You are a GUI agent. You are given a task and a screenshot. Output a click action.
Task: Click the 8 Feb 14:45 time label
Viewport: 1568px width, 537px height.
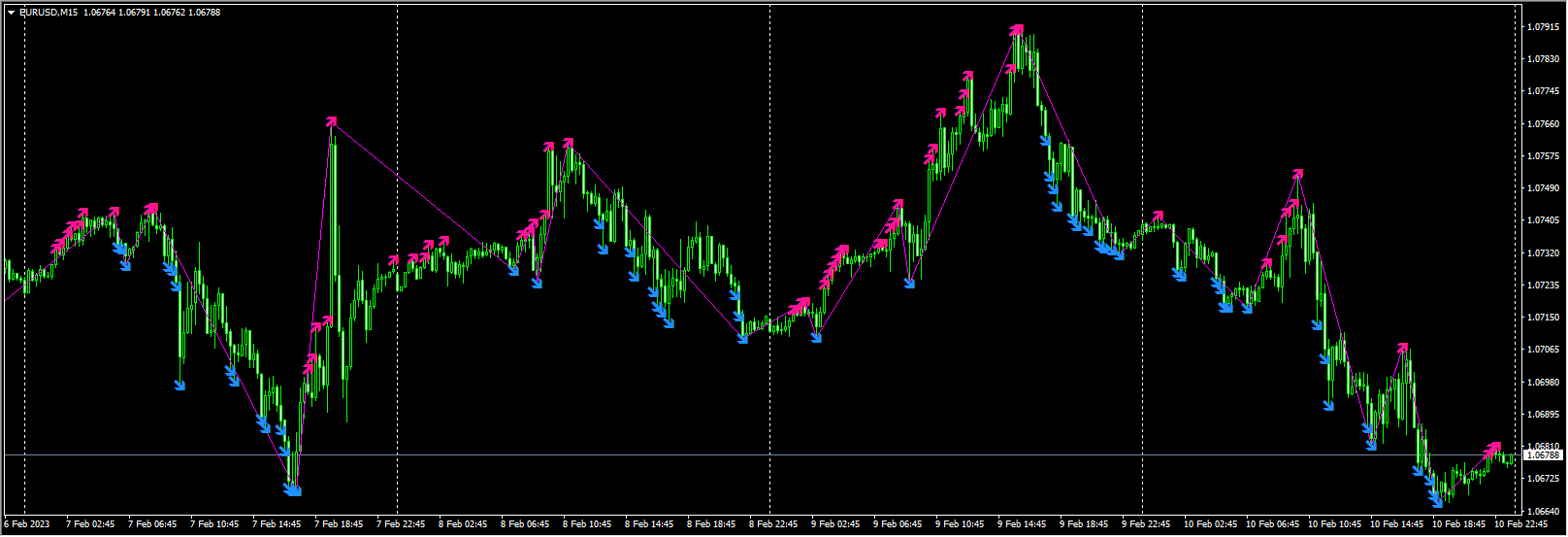point(649,524)
